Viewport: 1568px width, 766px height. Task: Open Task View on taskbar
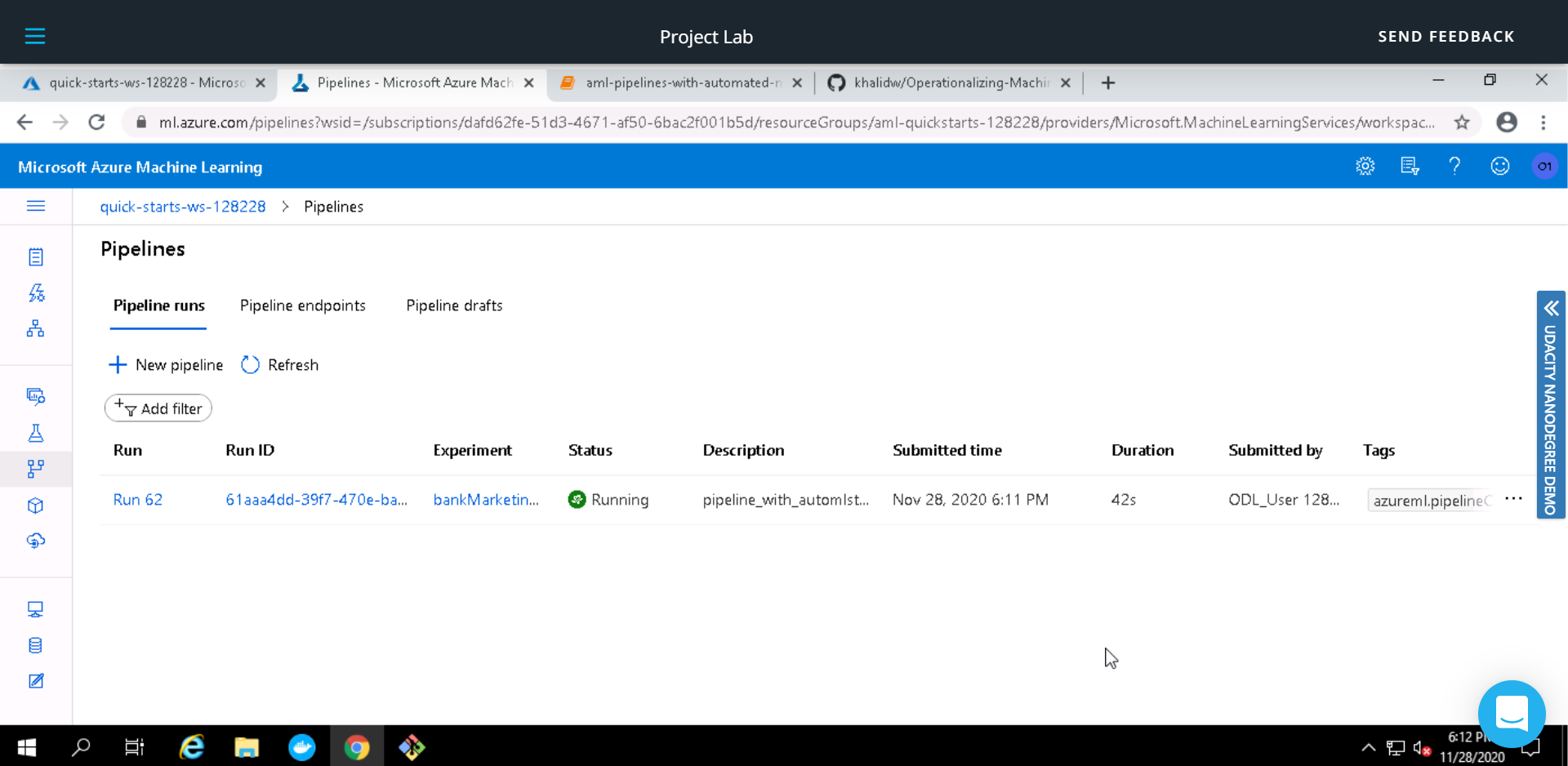coord(135,747)
